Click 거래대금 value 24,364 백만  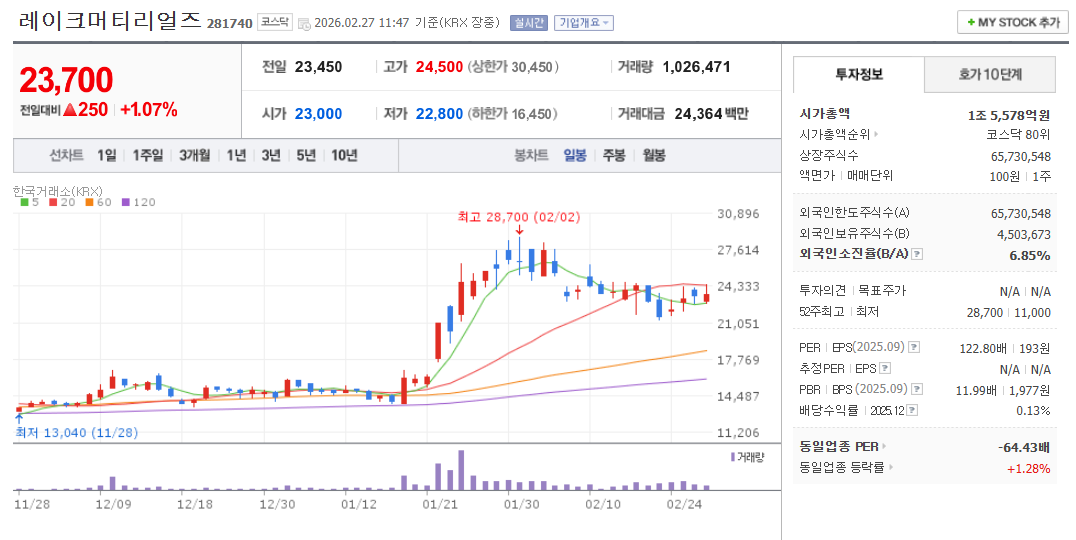(x=712, y=114)
